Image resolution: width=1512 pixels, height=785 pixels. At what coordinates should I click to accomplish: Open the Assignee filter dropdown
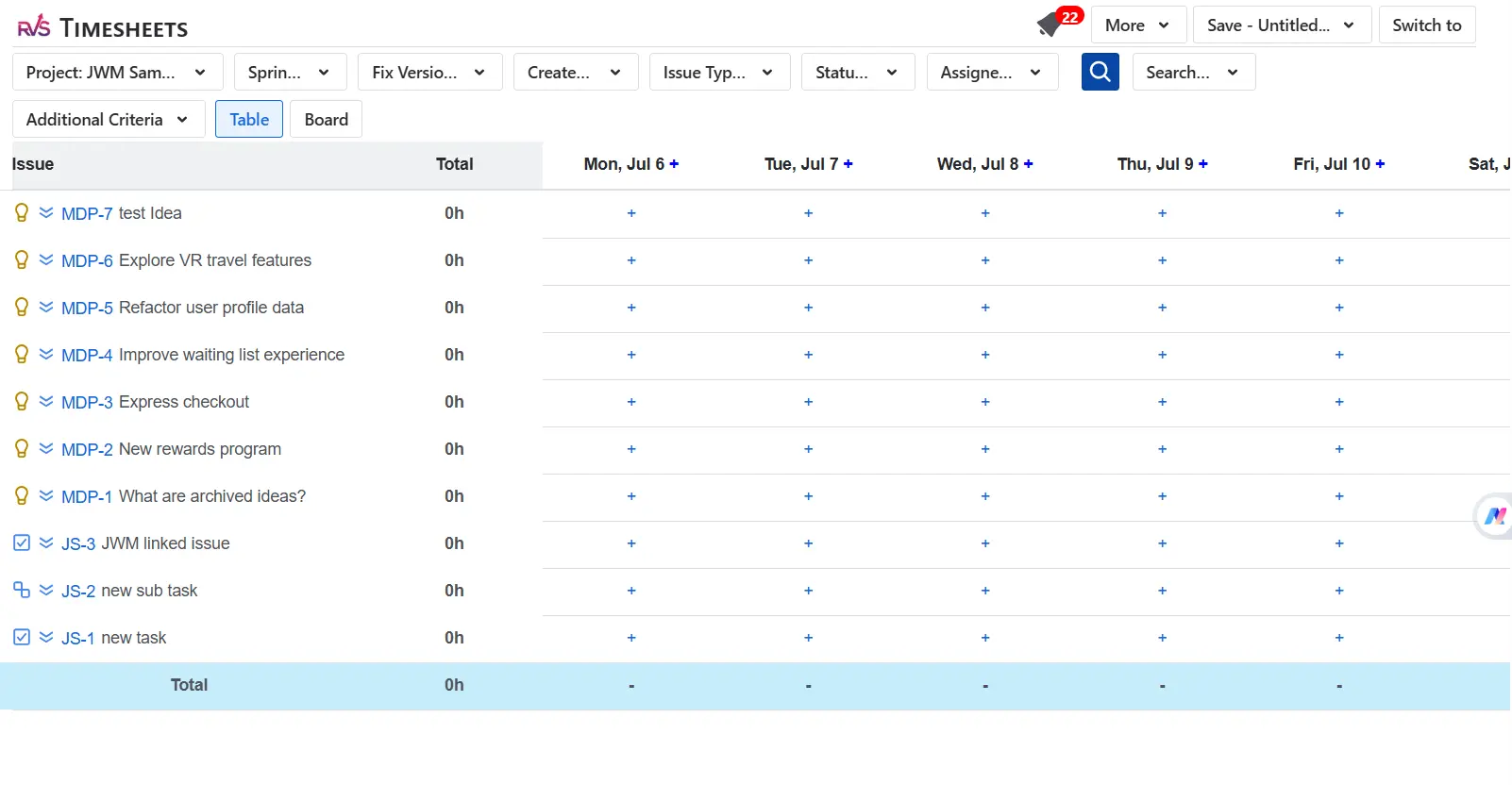point(993,72)
